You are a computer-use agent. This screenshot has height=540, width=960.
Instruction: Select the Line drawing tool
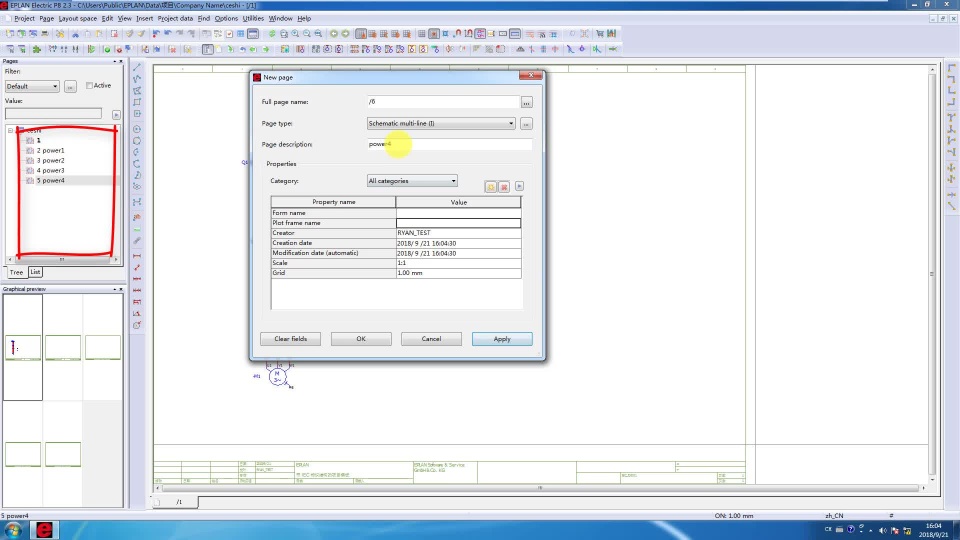tap(137, 67)
